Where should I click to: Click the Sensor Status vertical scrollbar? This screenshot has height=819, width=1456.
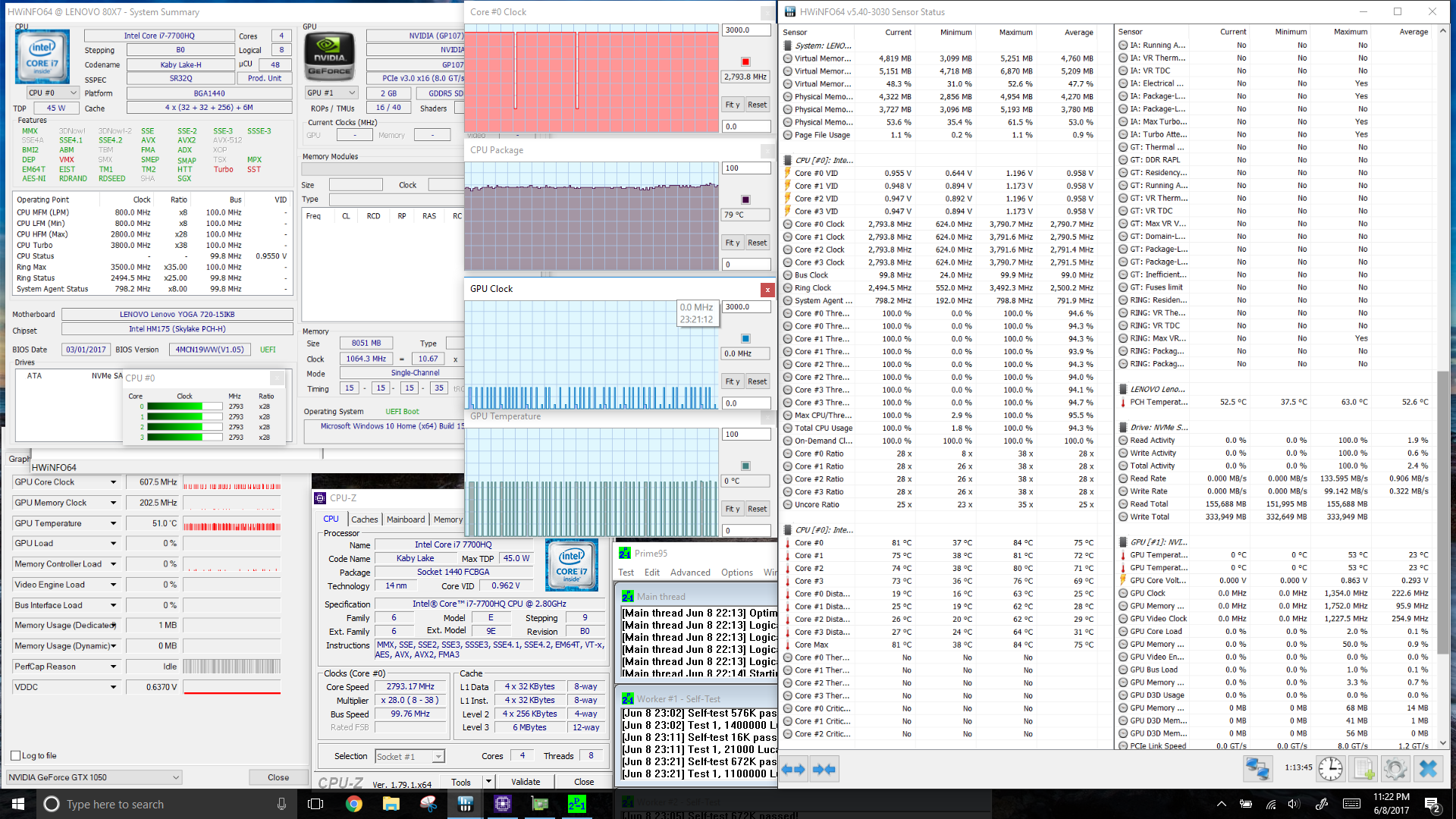[1443, 388]
